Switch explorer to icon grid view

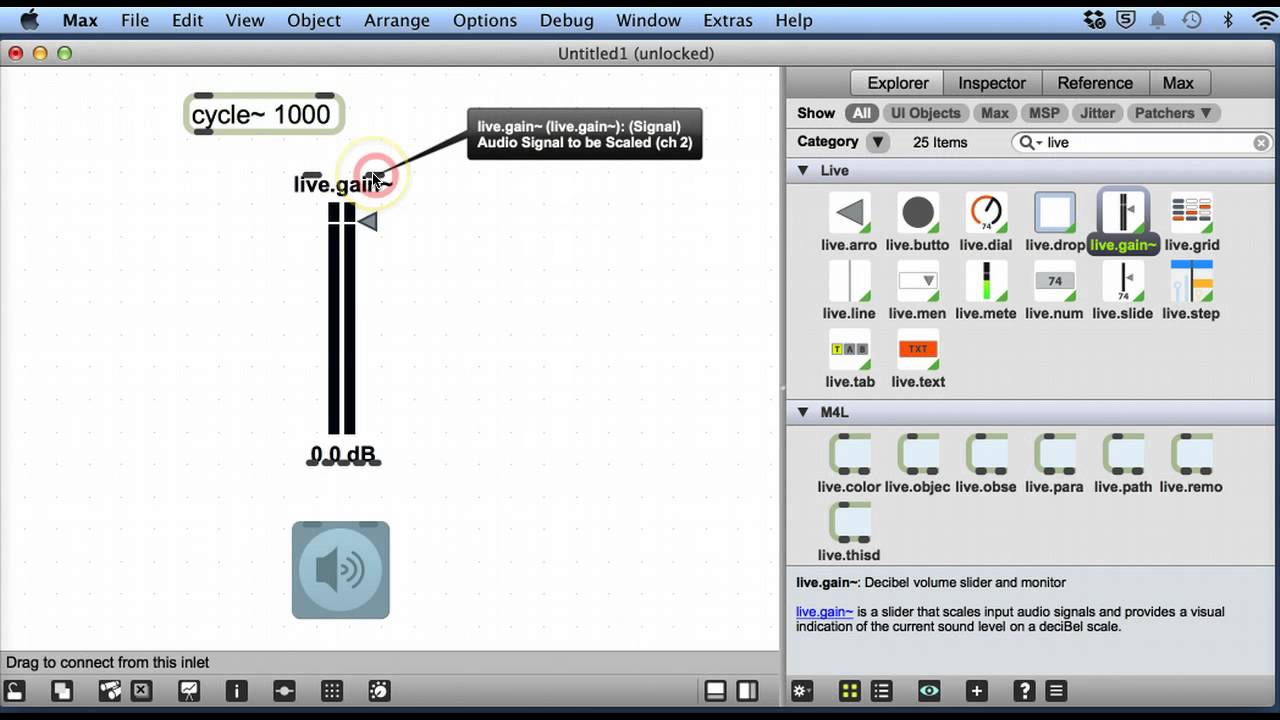point(850,690)
